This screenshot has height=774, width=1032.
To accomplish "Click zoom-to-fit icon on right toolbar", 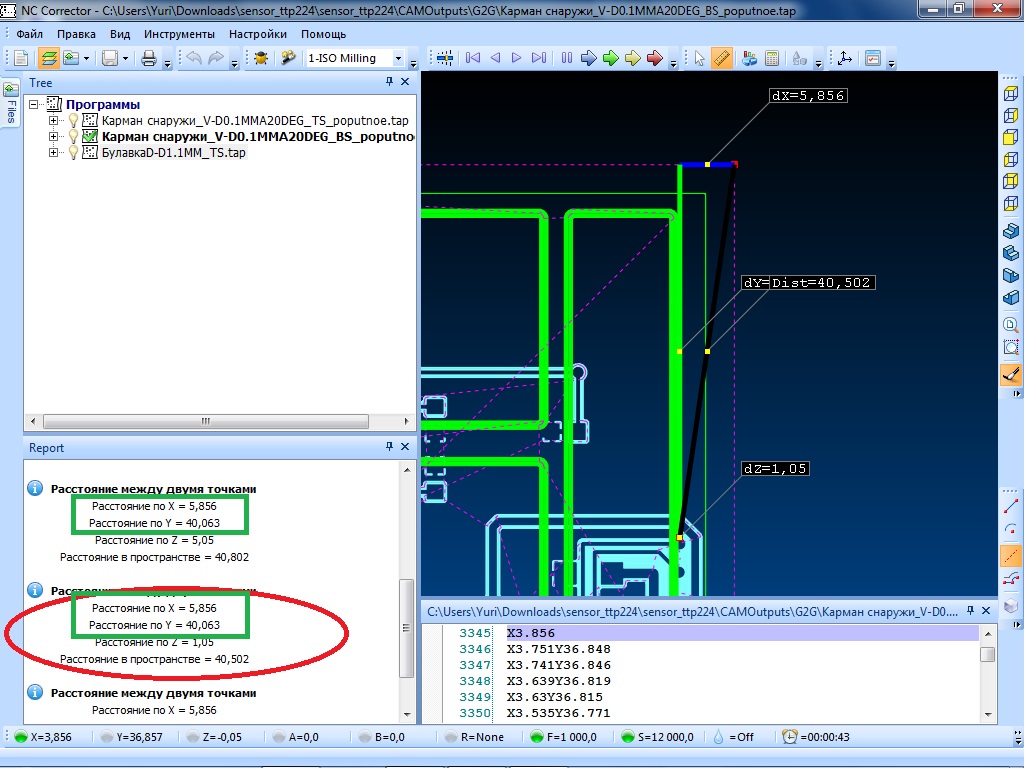I will [x=1011, y=348].
